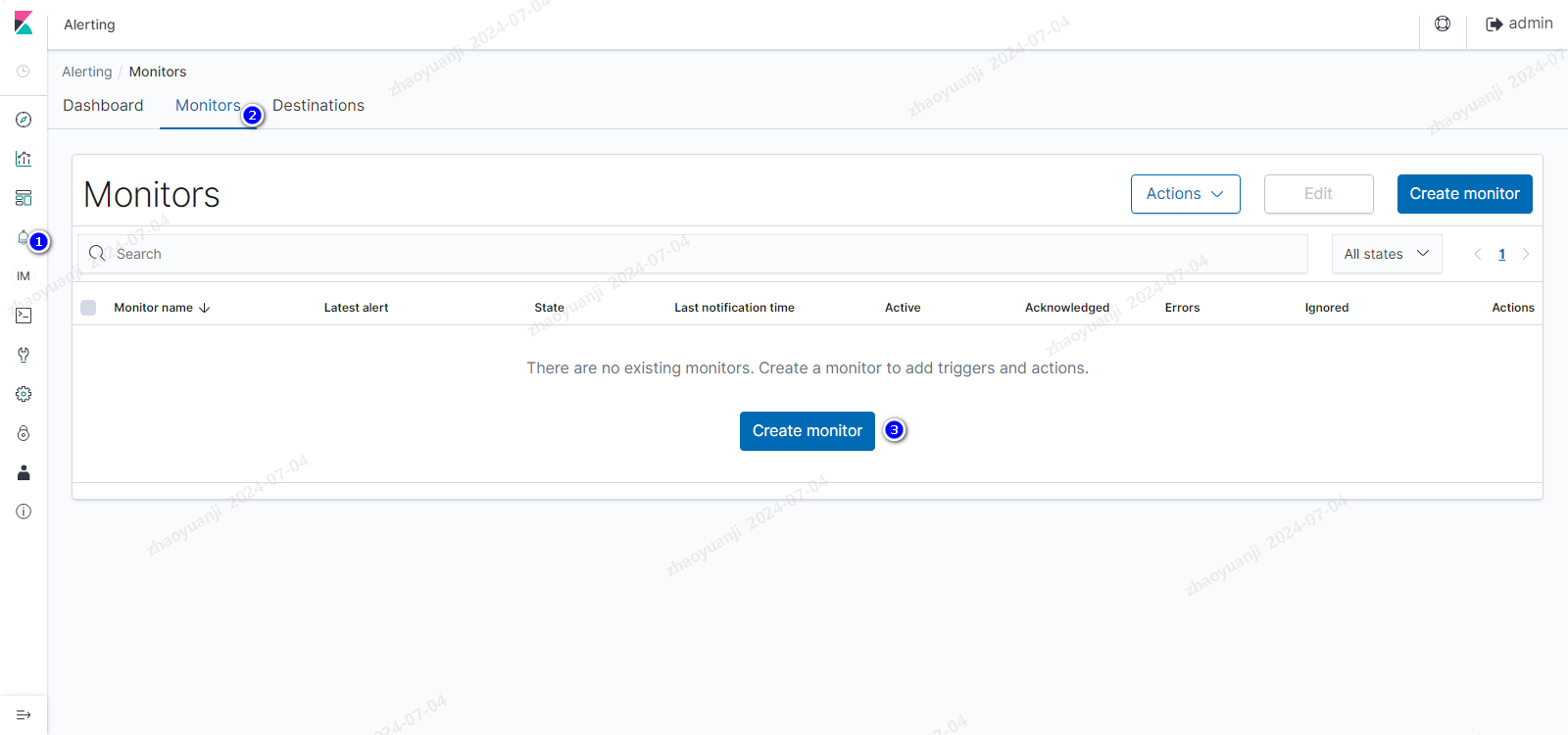Open Discover compass icon in sidebar
This screenshot has width=1568, height=735.
pyautogui.click(x=24, y=120)
